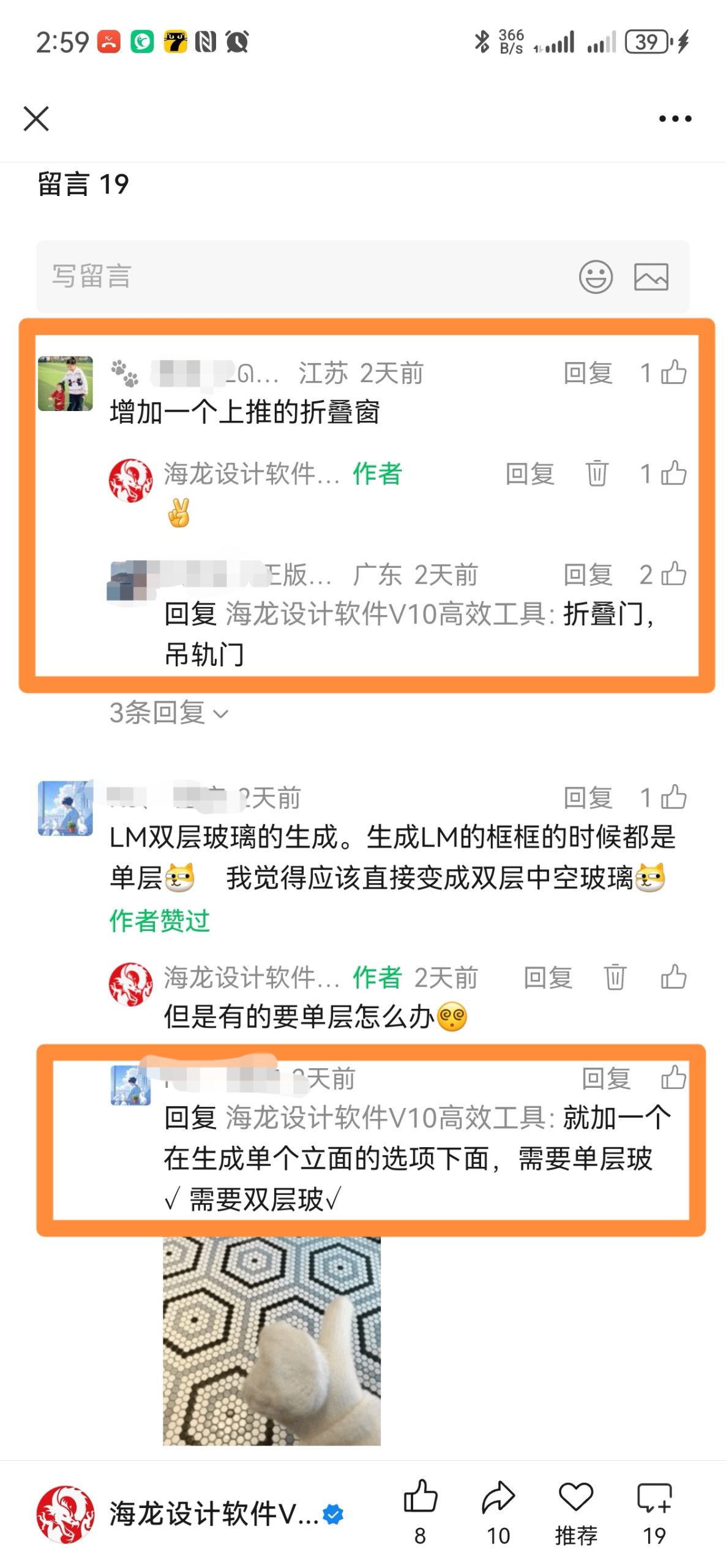Screen dimensions: 726x1568
Task: Reply to the 需要单层玻 suggestion comment
Action: [606, 1079]
